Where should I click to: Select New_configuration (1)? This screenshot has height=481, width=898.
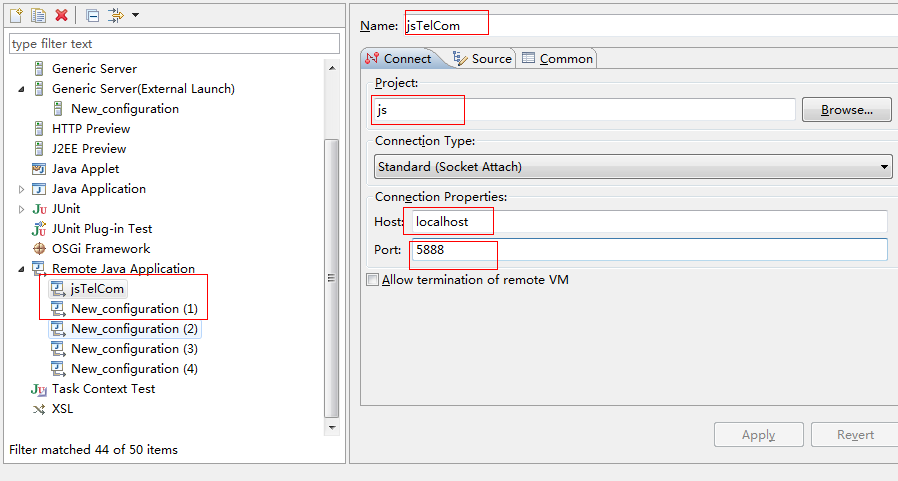(134, 309)
